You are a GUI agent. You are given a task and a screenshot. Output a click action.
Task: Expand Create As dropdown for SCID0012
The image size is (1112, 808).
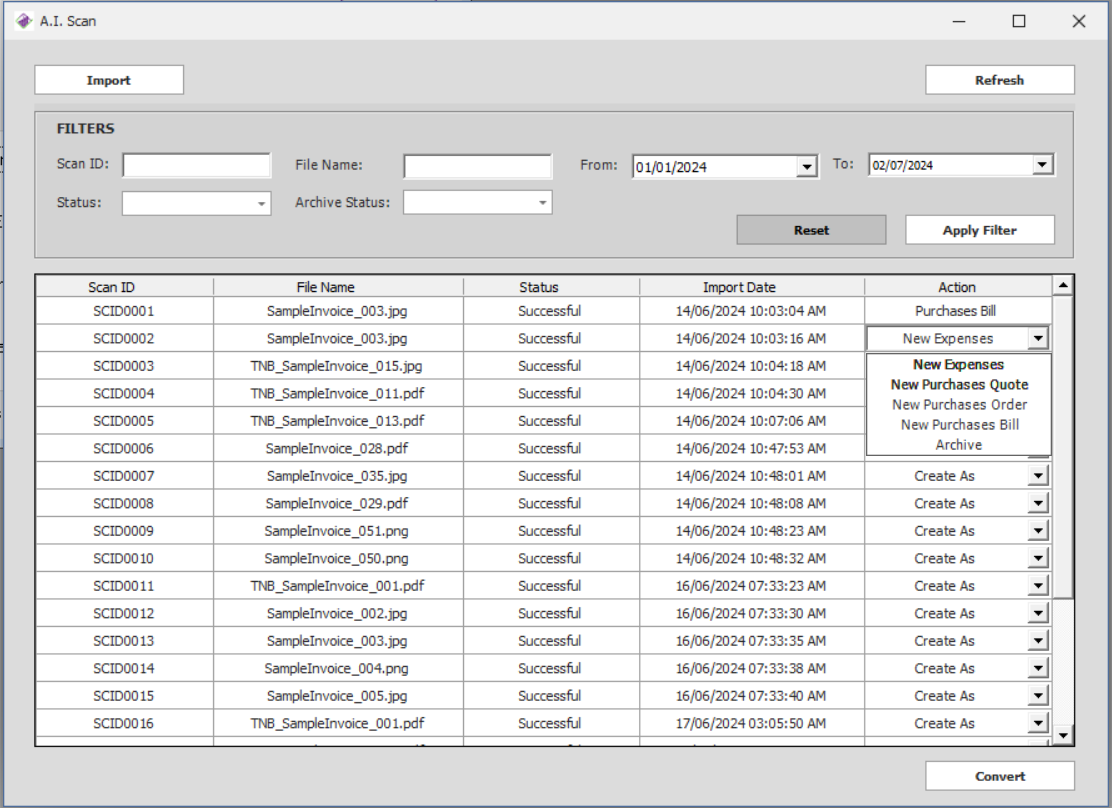coord(1038,614)
